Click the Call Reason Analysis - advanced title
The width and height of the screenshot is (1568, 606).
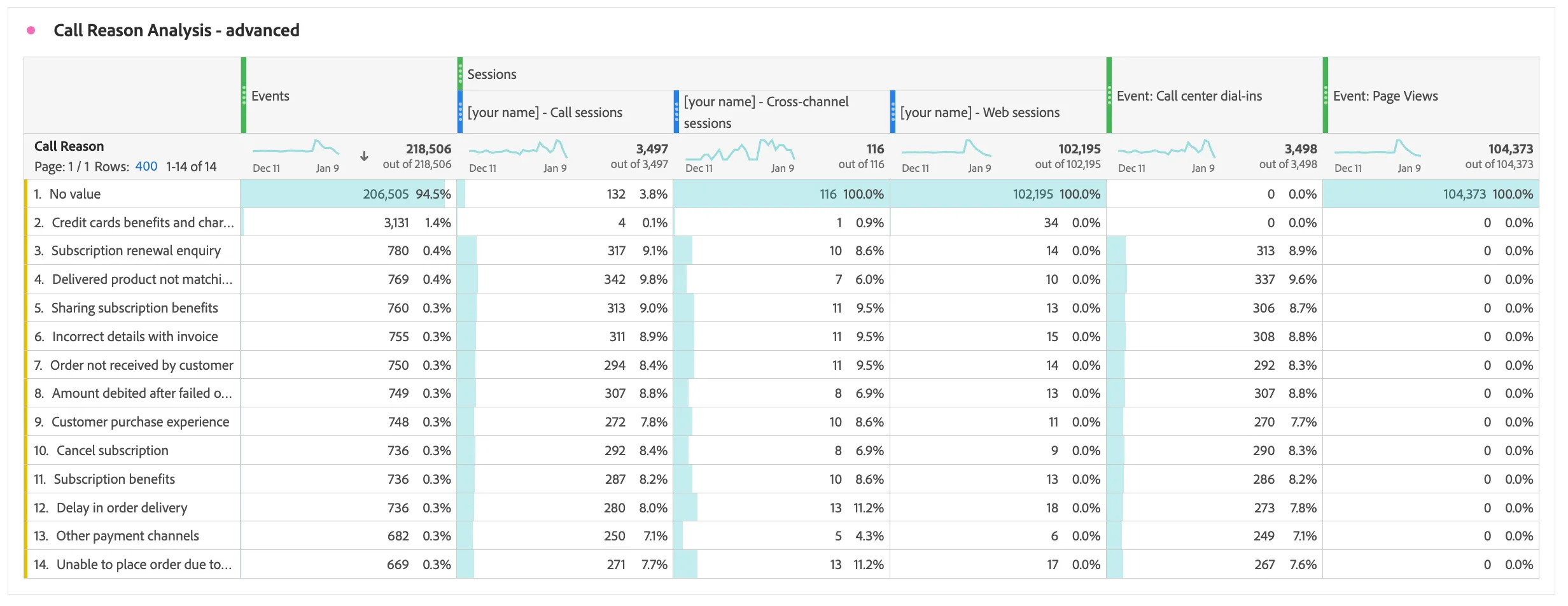(x=176, y=30)
